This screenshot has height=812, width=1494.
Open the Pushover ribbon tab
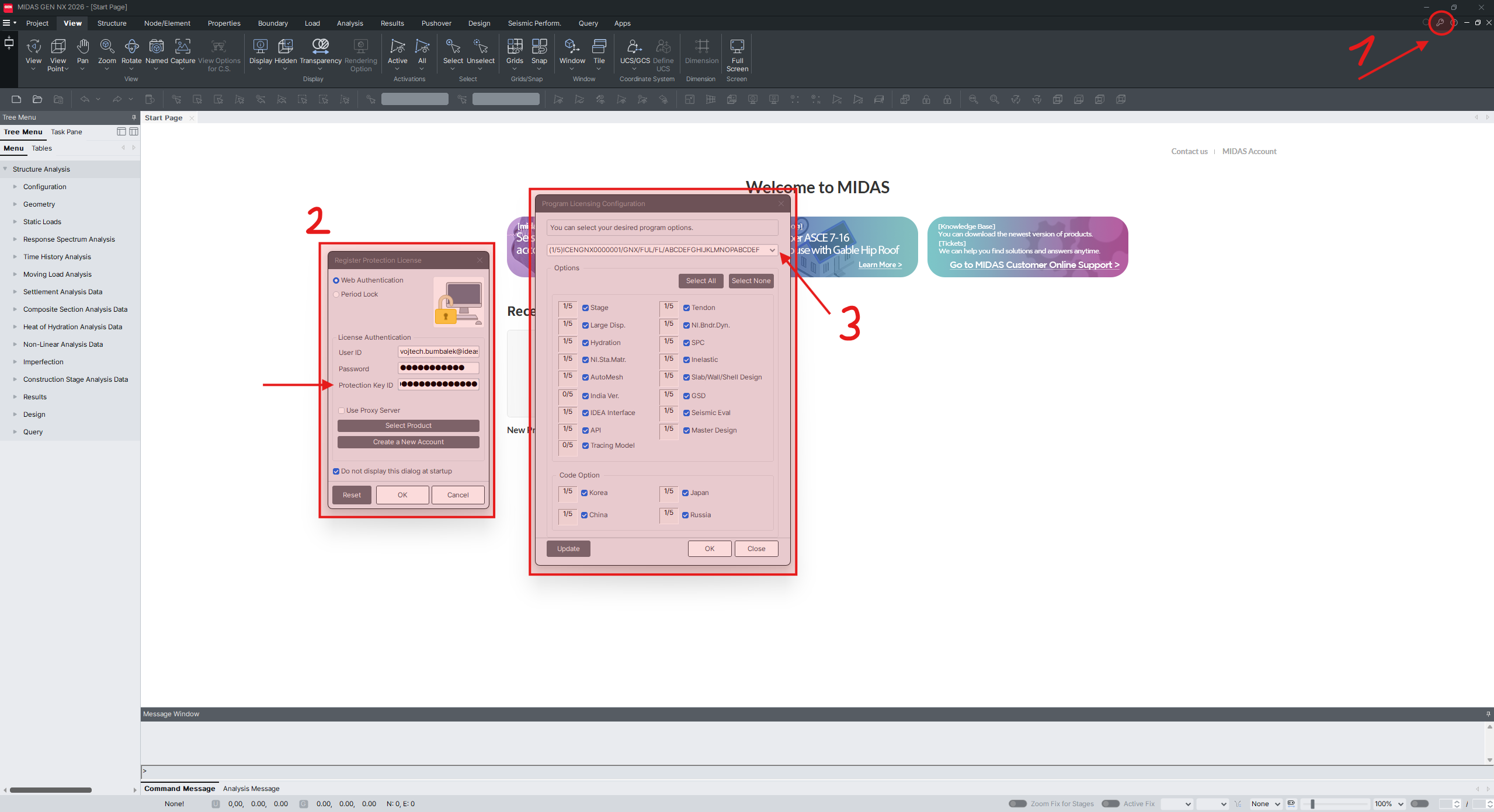[x=436, y=23]
